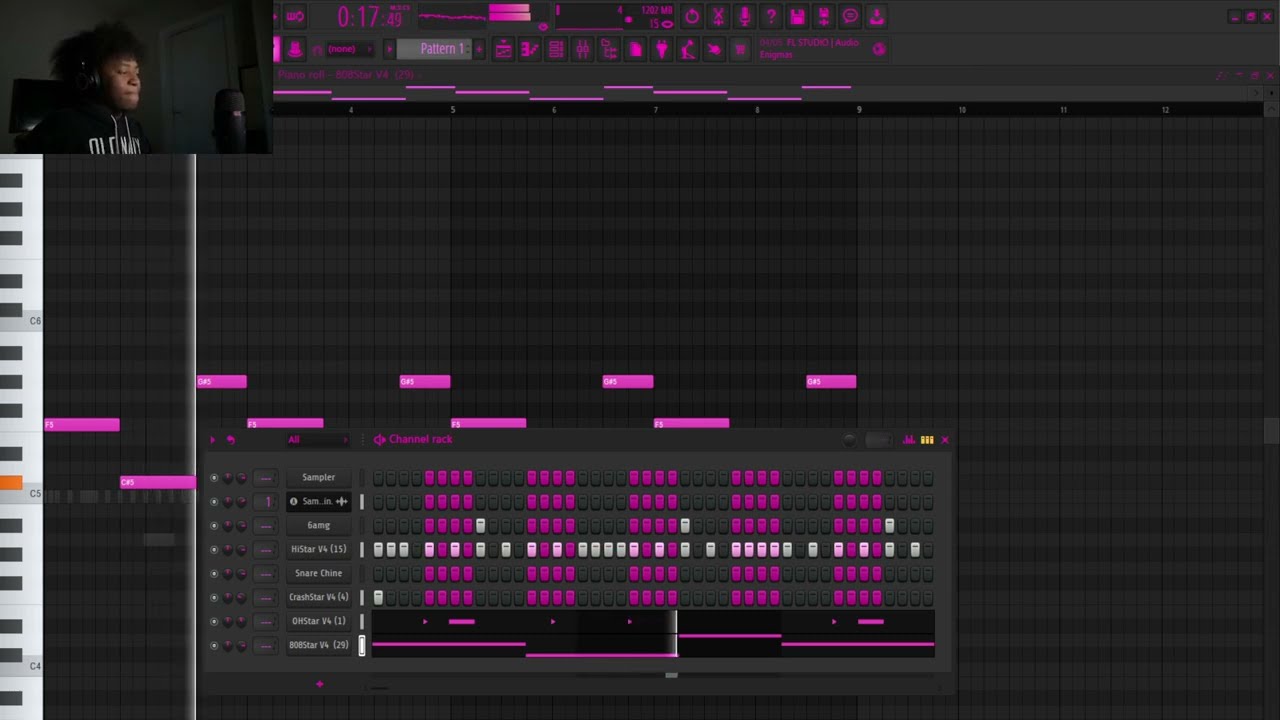Screen dimensions: 1280x720
Task: Click the export download icon
Action: [876, 17]
